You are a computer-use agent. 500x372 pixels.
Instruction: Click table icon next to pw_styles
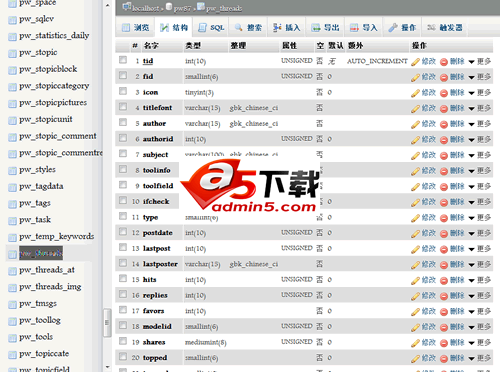click(12, 171)
